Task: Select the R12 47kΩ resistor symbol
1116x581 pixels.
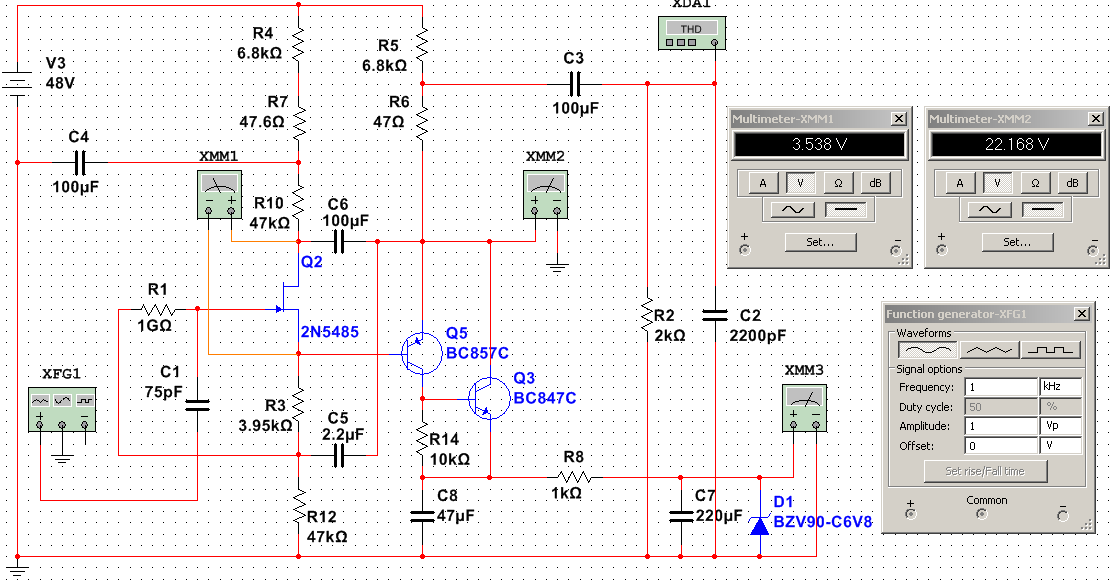Action: tap(300, 506)
